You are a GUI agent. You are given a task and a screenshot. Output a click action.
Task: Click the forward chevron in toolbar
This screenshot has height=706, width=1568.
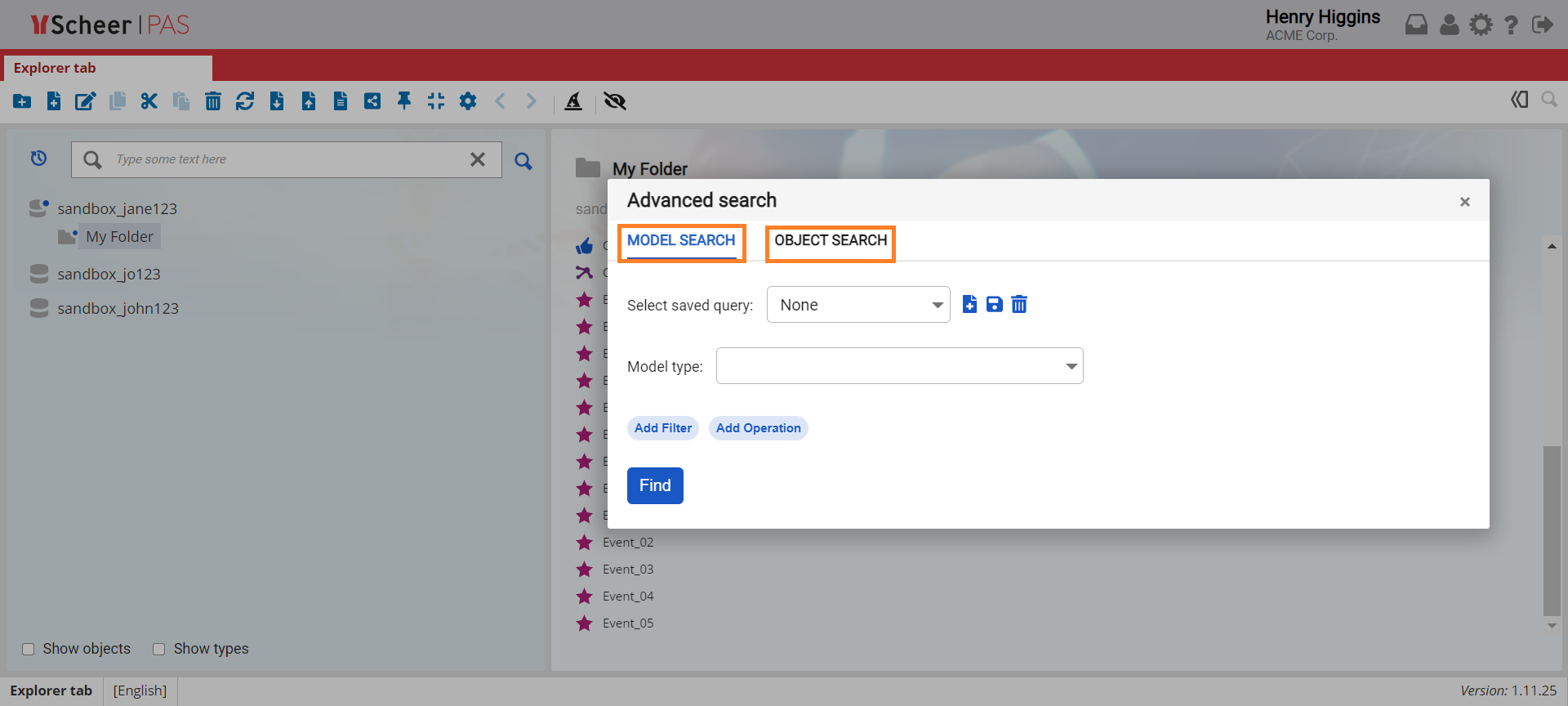click(x=532, y=101)
